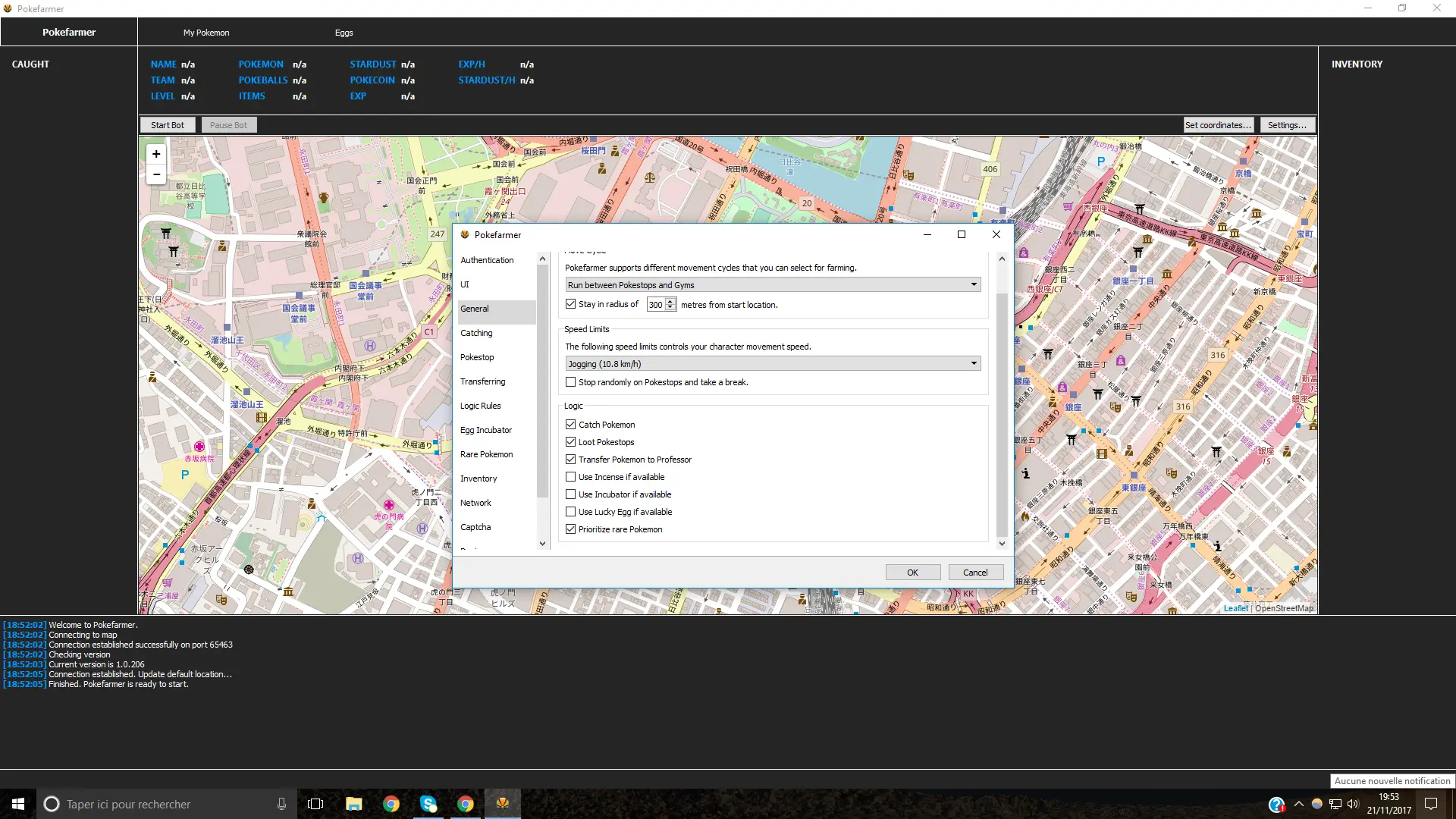Toggle Prioritize rare Pokemon checkbox
The height and width of the screenshot is (819, 1456).
tap(571, 529)
